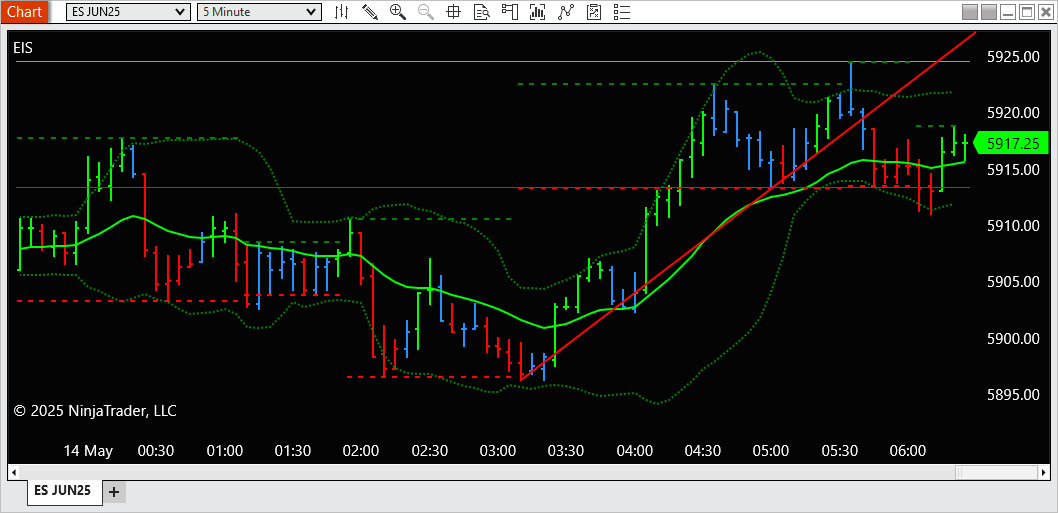Click the 5900.00 price axis label
The width and height of the screenshot is (1058, 513).
(1013, 338)
